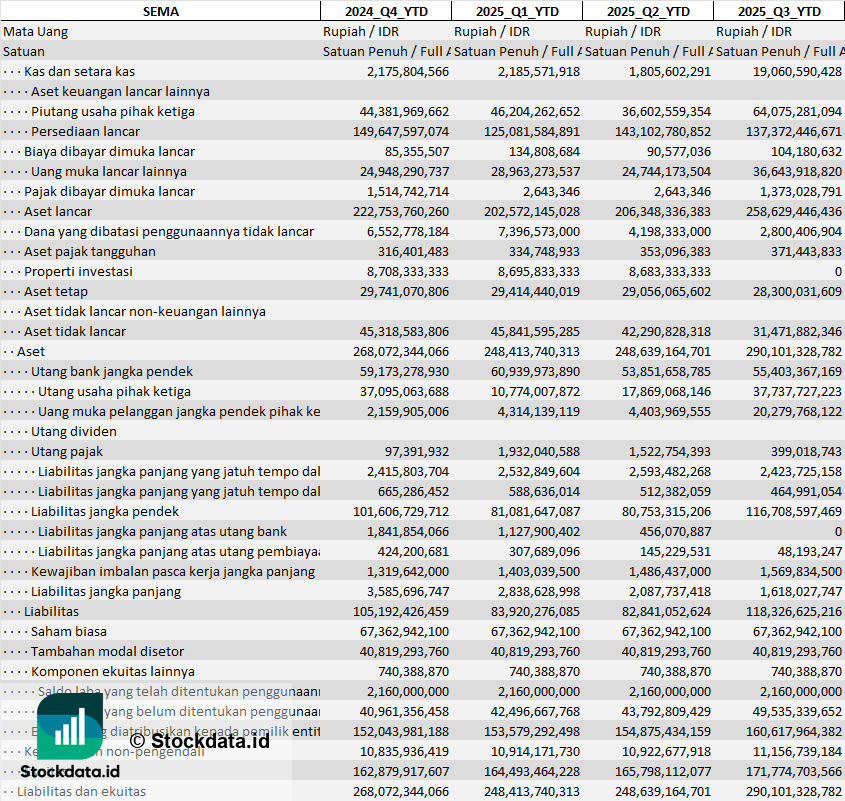845x801 pixels.
Task: Click long-term bank debt value 1,127,900,402
Action: click(x=539, y=530)
